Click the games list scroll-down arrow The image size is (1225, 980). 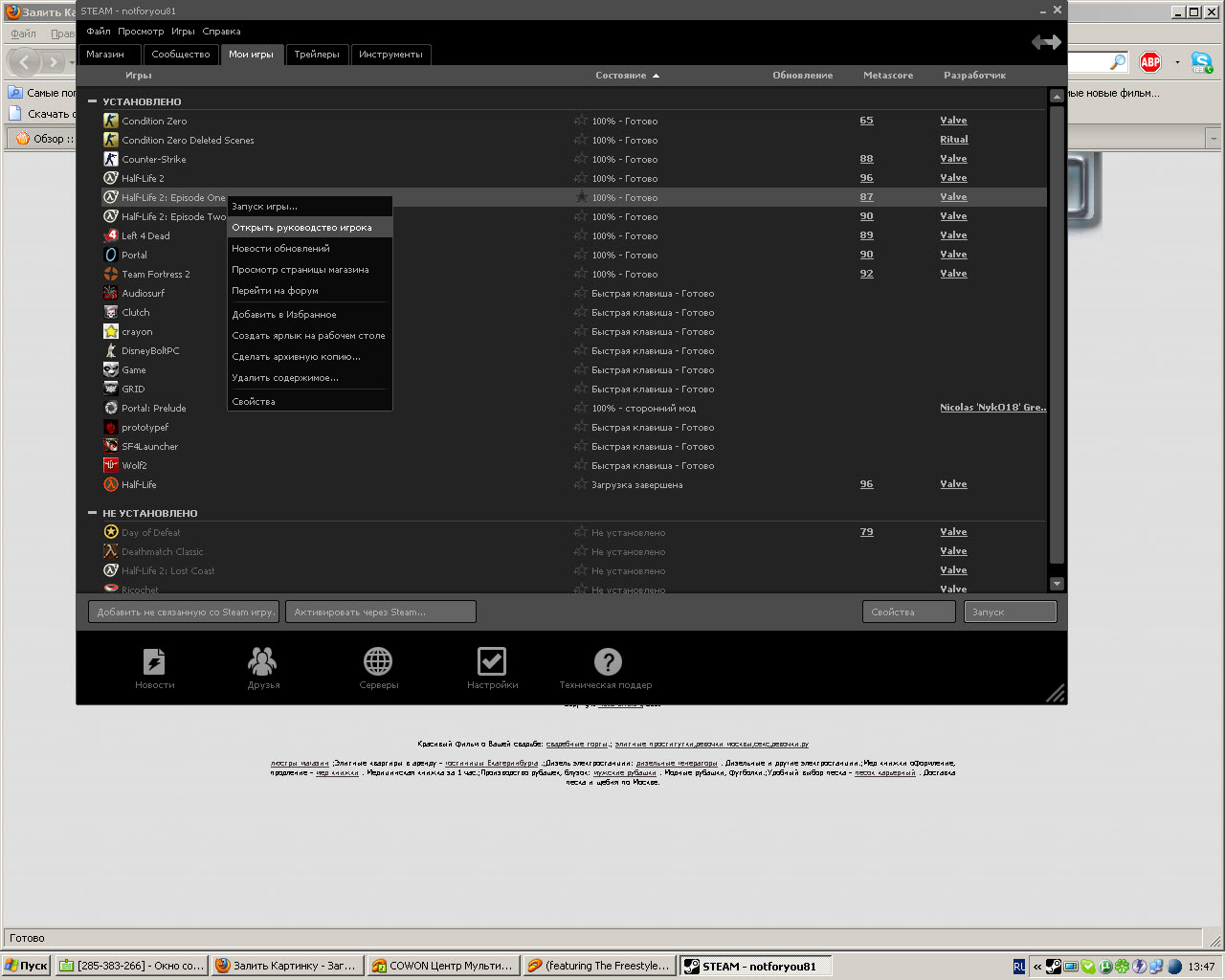point(1057,583)
